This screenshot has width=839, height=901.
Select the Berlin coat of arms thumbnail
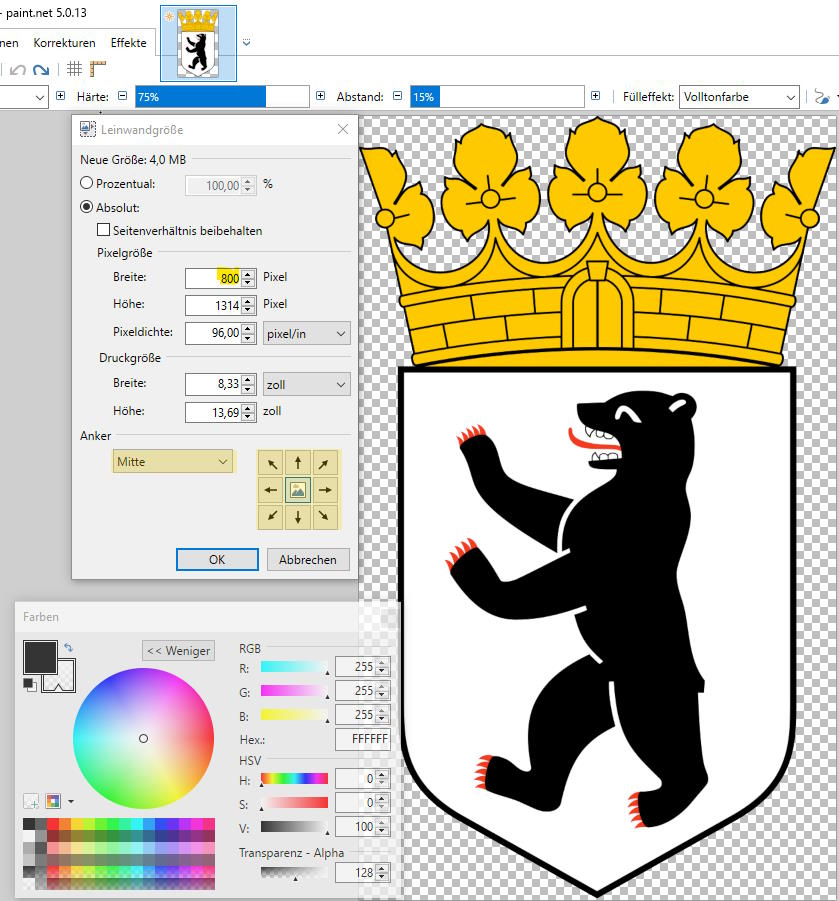[x=198, y=44]
